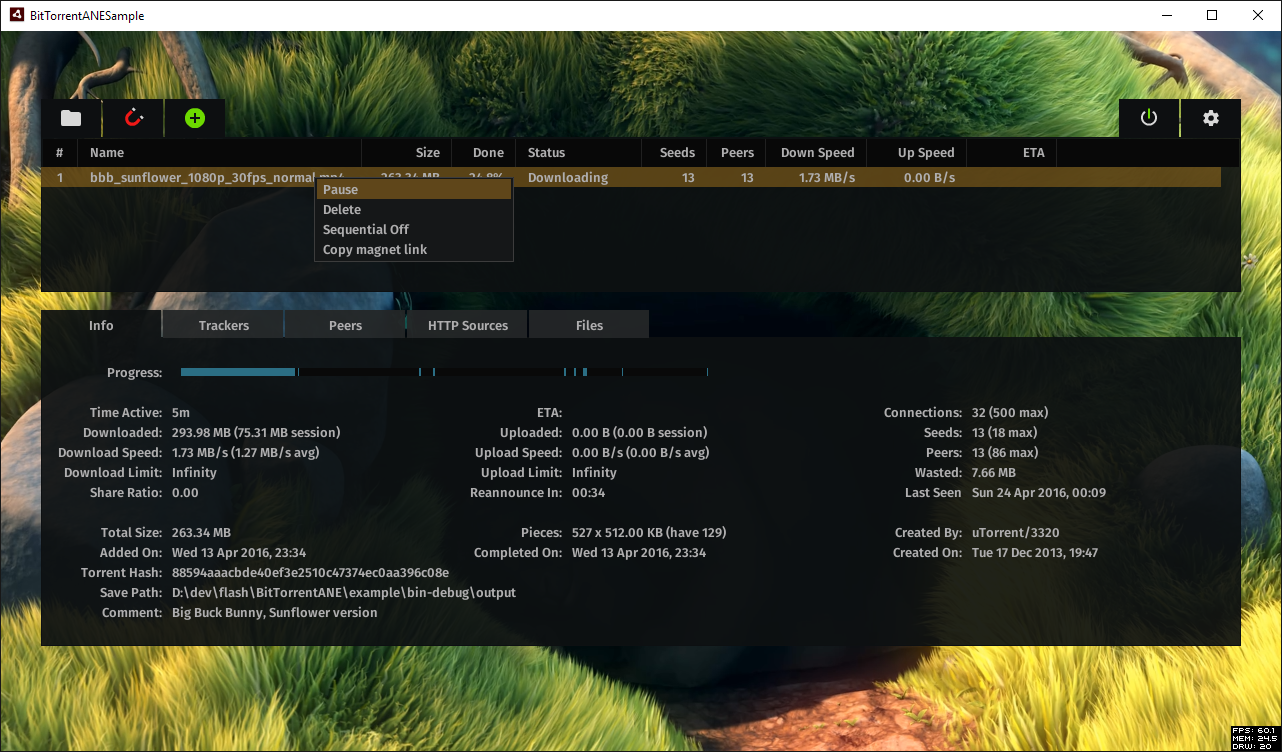This screenshot has width=1282, height=752.
Task: Sort by the Name column header
Action: [221, 153]
